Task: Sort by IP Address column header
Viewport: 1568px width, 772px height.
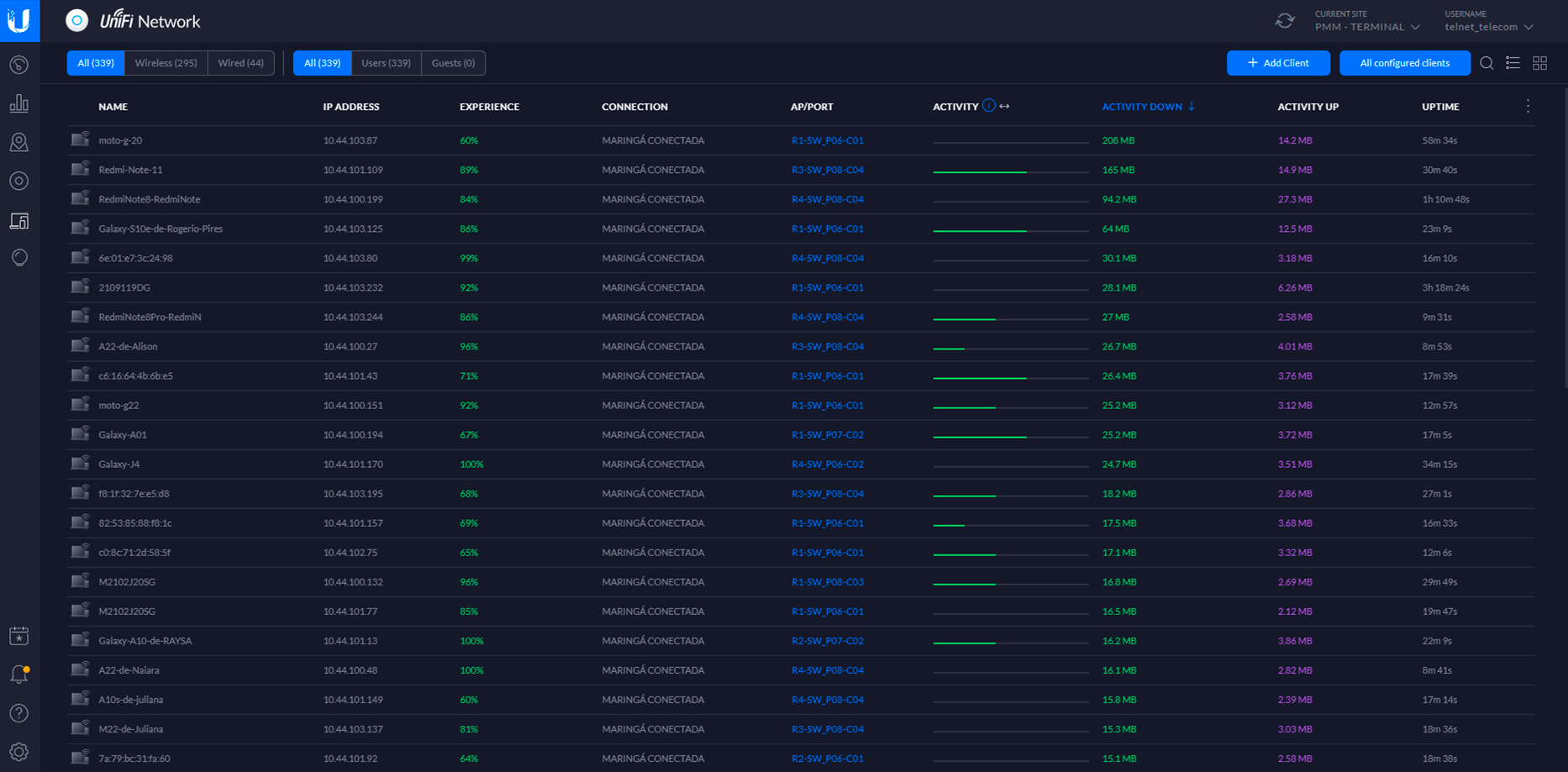Action: pyautogui.click(x=351, y=107)
